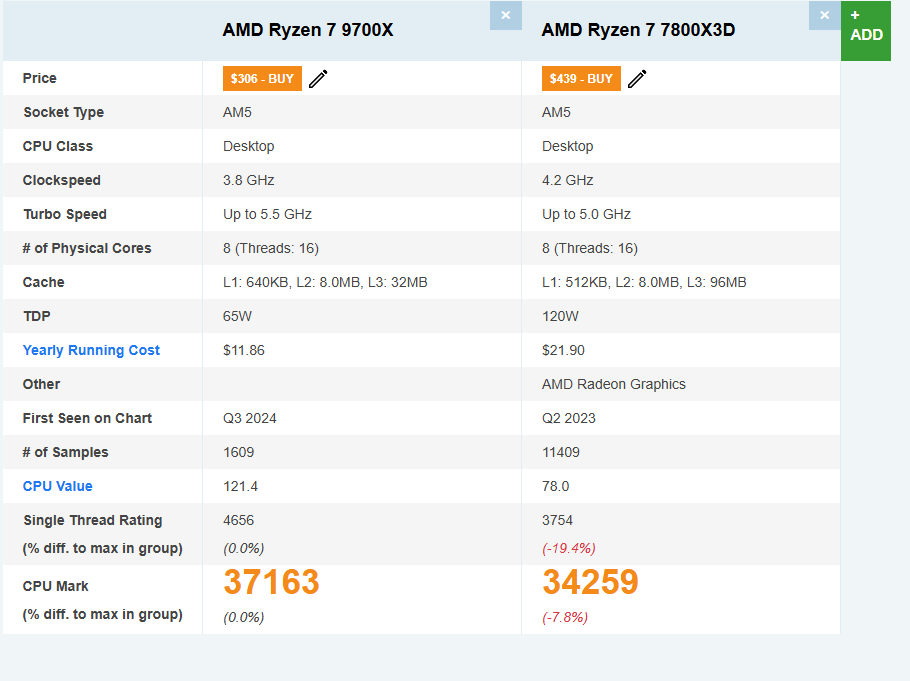Click the AMD Ryzen 7 9700X heading
910x681 pixels.
(308, 30)
